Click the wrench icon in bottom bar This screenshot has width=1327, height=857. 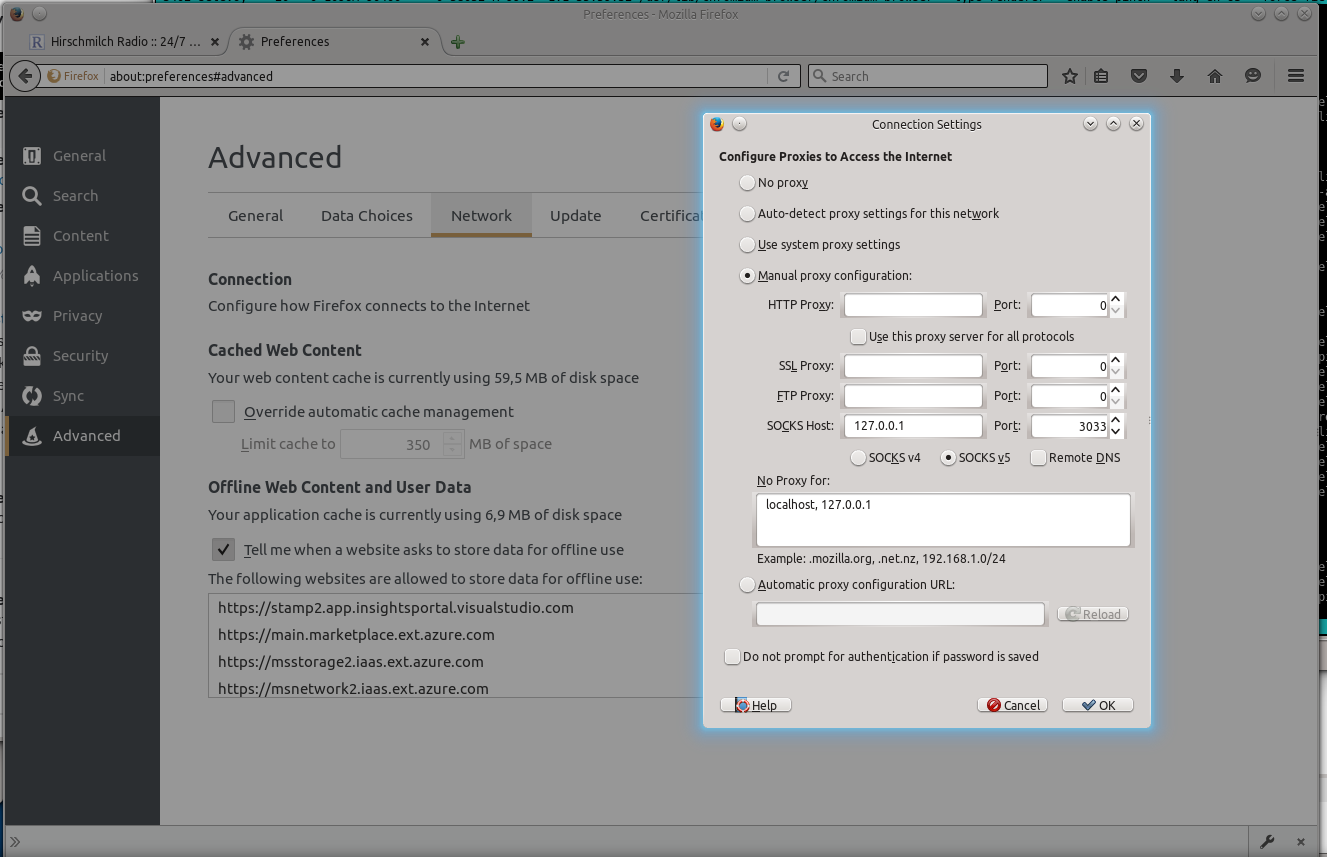(x=1267, y=841)
